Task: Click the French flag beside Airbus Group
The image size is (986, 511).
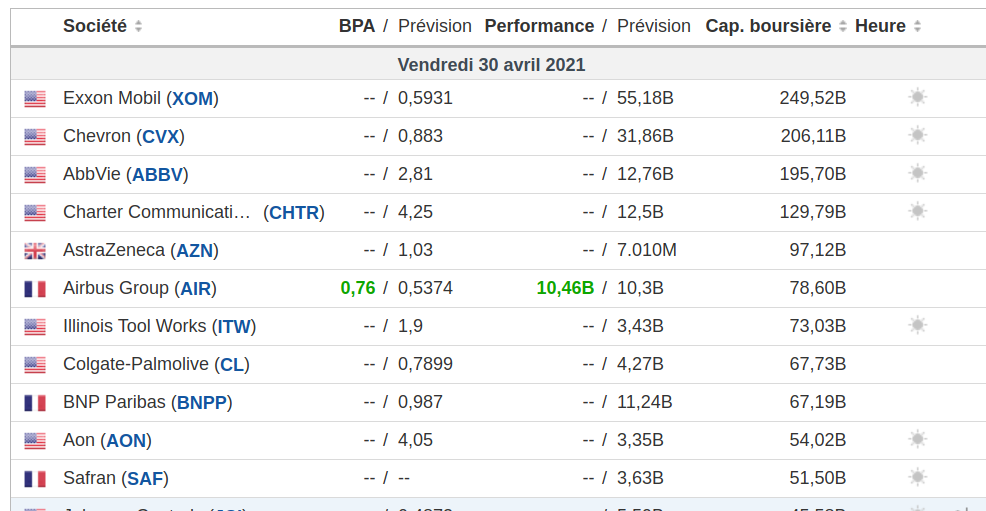Action: [x=35, y=288]
